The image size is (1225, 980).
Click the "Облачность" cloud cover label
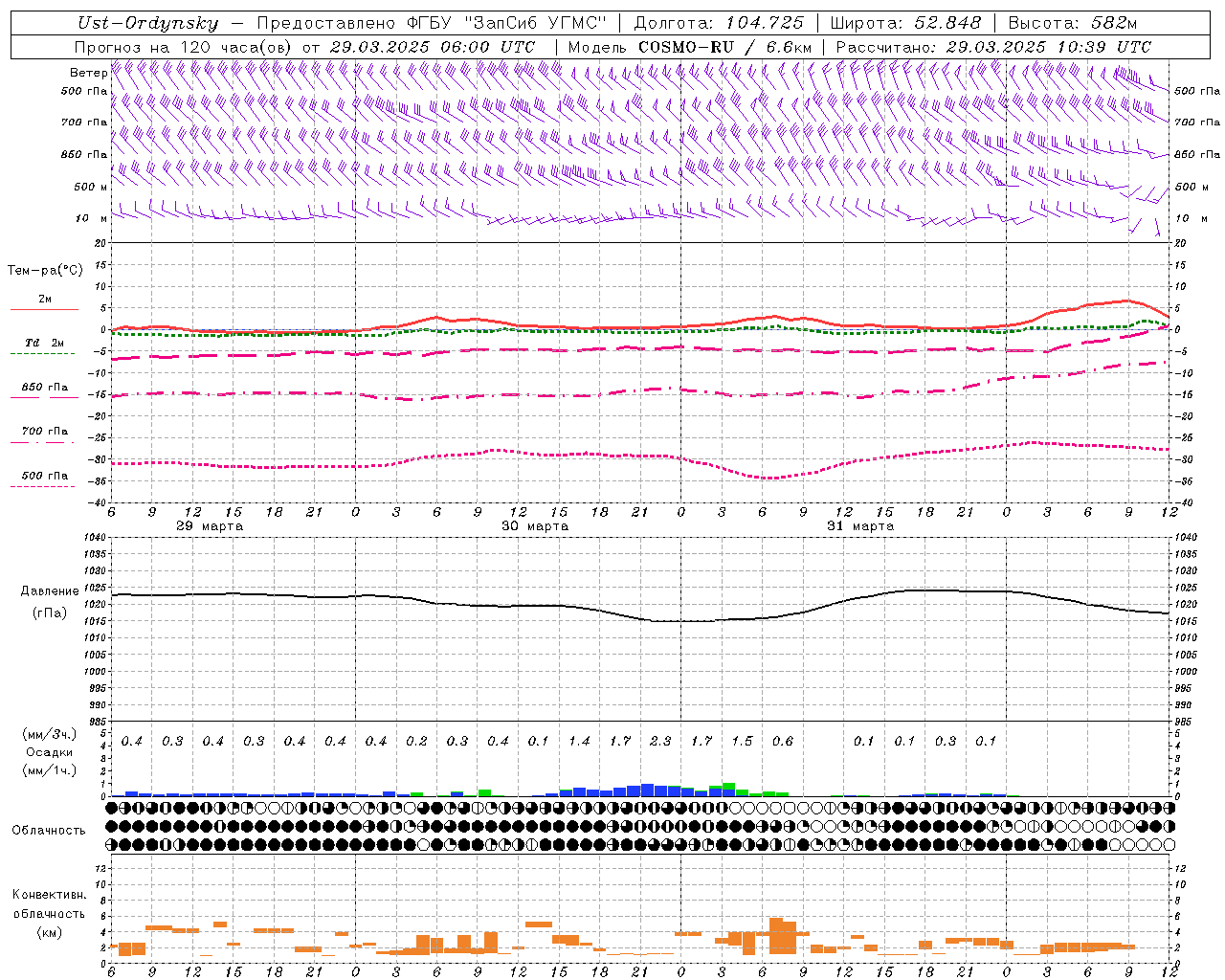pos(49,831)
